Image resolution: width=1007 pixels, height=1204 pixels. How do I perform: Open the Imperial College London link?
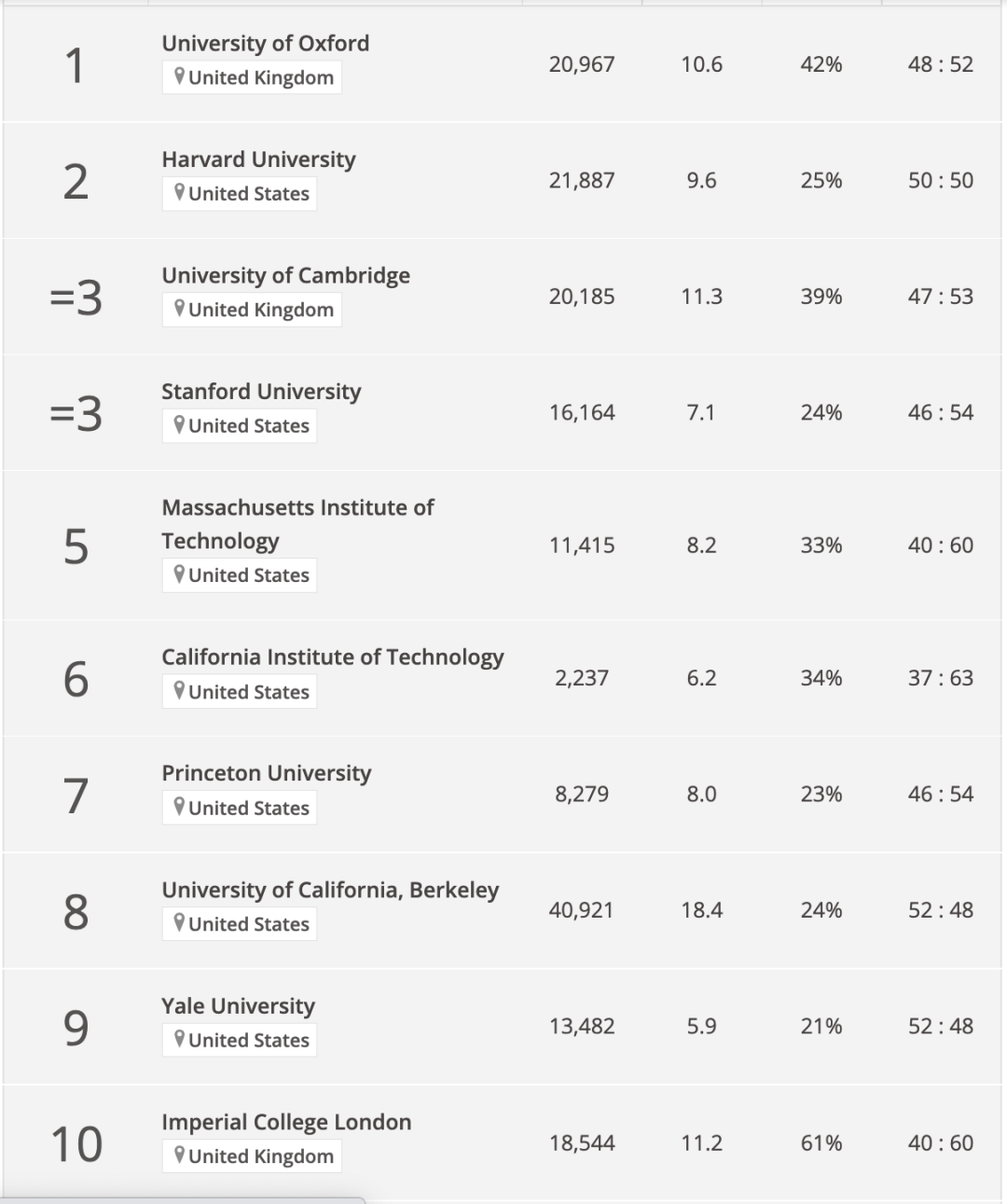pos(286,1122)
